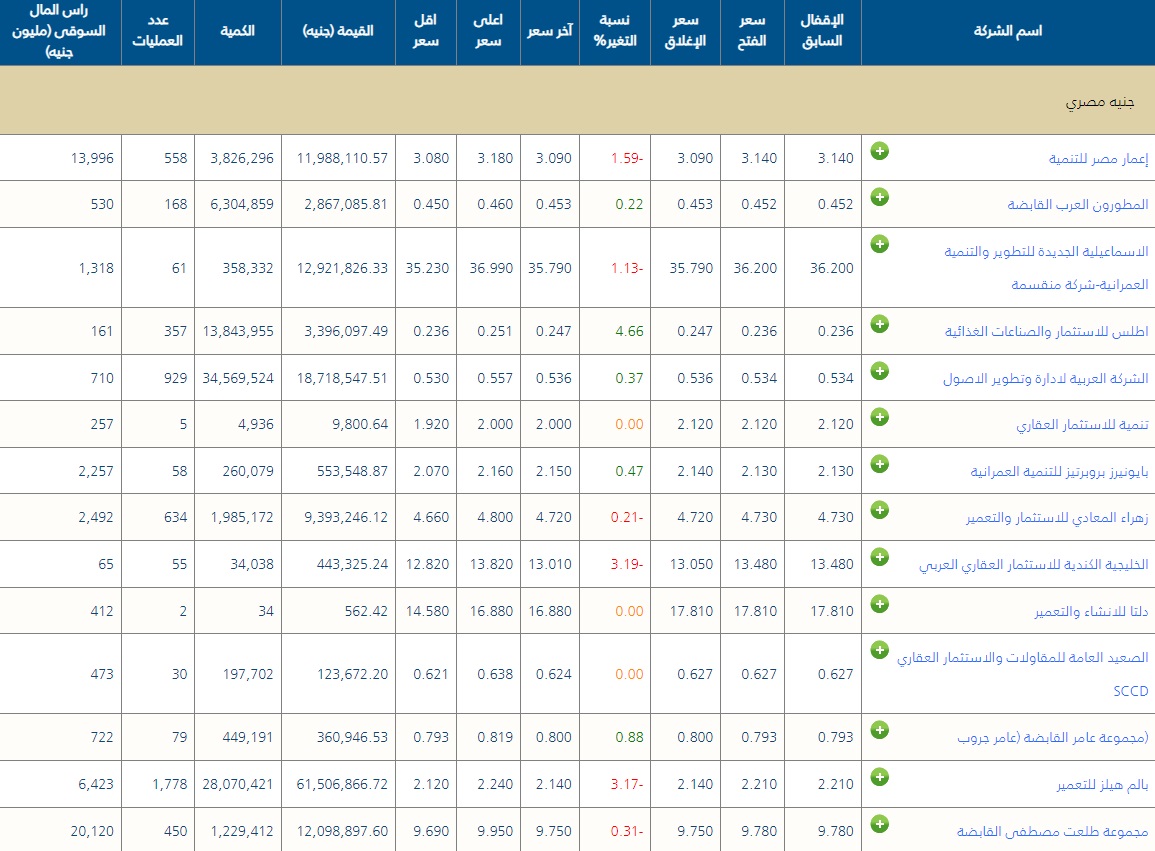The image size is (1155, 851).
Task: Open the إعمار مصر للتنمية company link
Action: (x=1098, y=158)
